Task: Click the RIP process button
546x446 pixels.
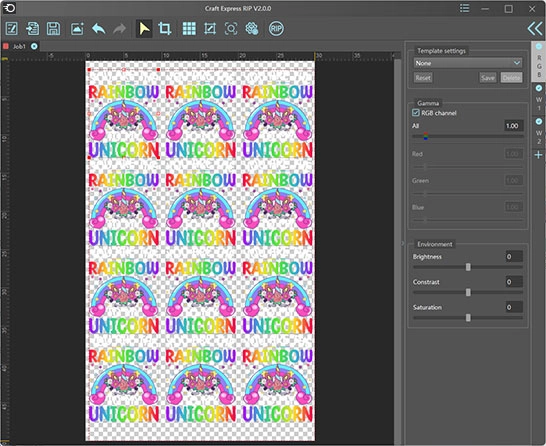Action: pos(276,29)
